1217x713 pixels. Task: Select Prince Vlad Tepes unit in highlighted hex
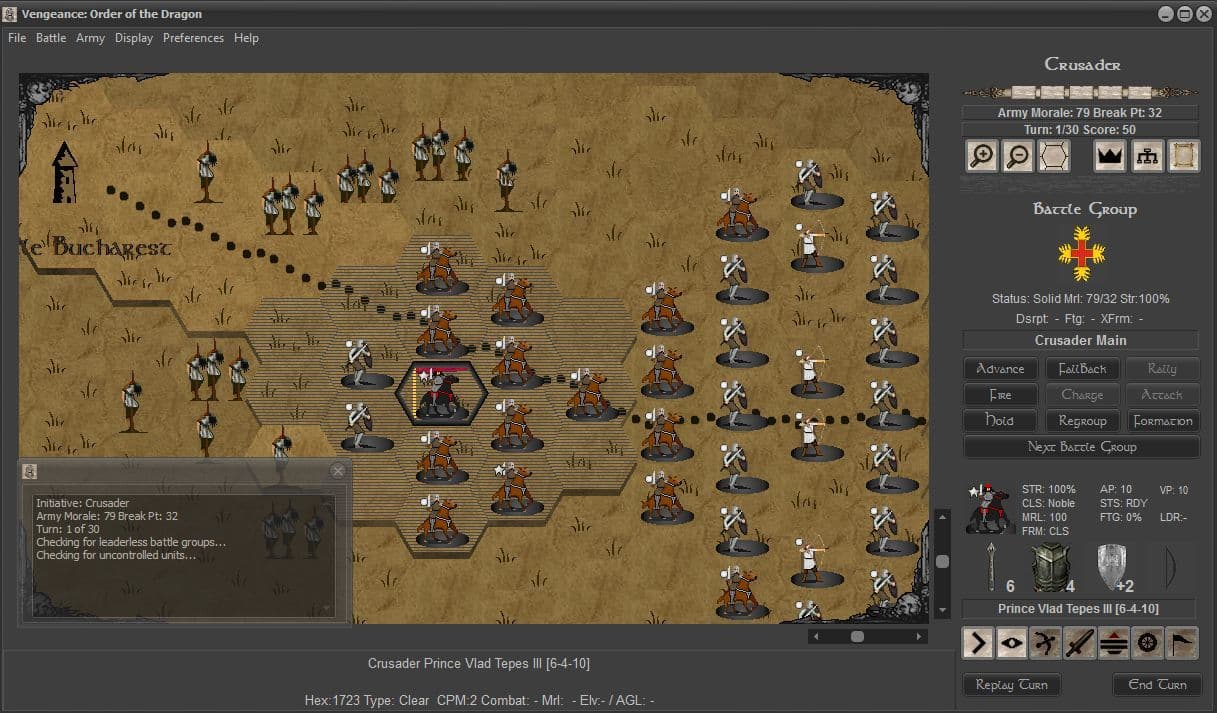441,393
